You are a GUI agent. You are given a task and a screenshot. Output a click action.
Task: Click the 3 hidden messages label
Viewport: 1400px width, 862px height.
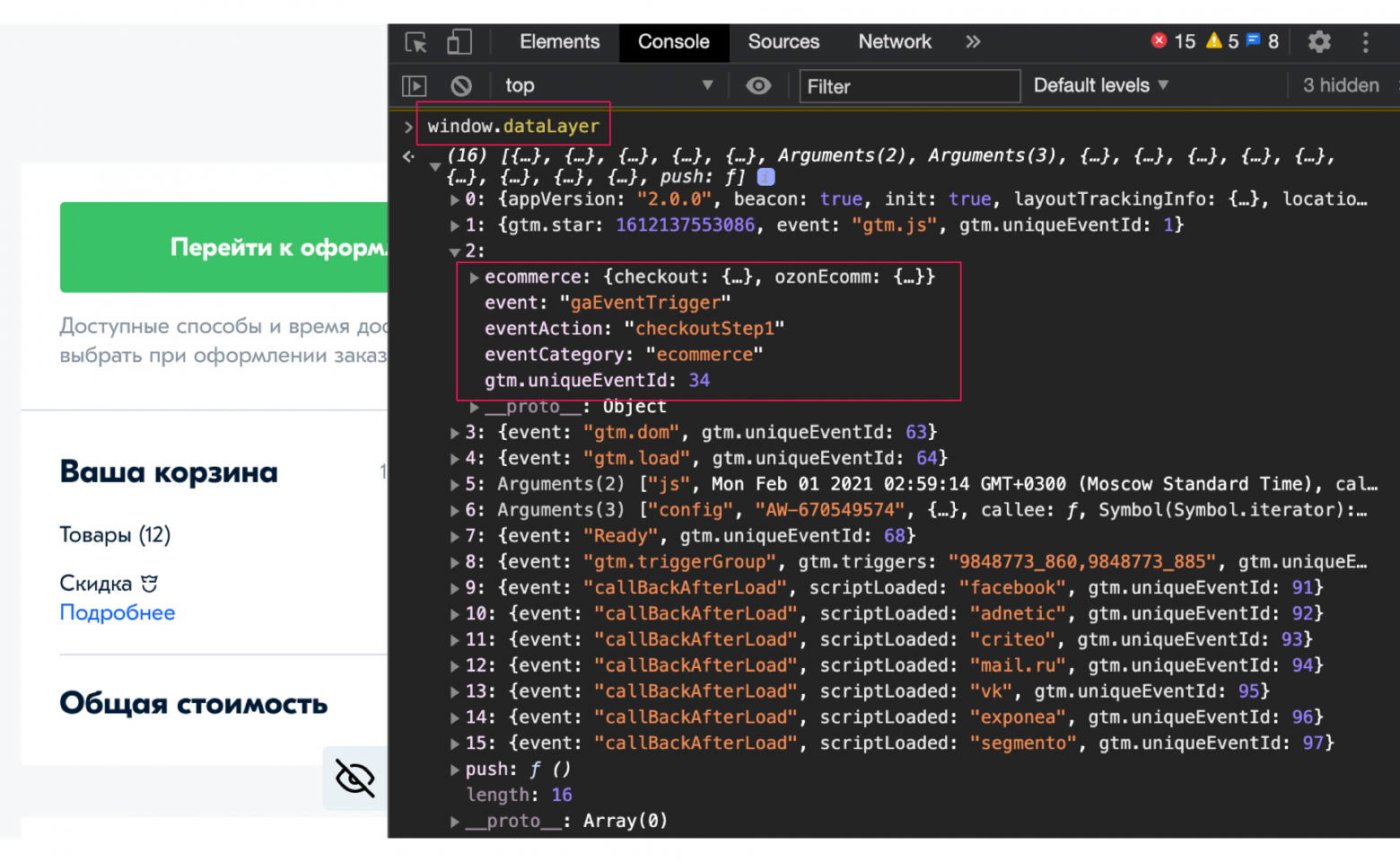point(1341,85)
